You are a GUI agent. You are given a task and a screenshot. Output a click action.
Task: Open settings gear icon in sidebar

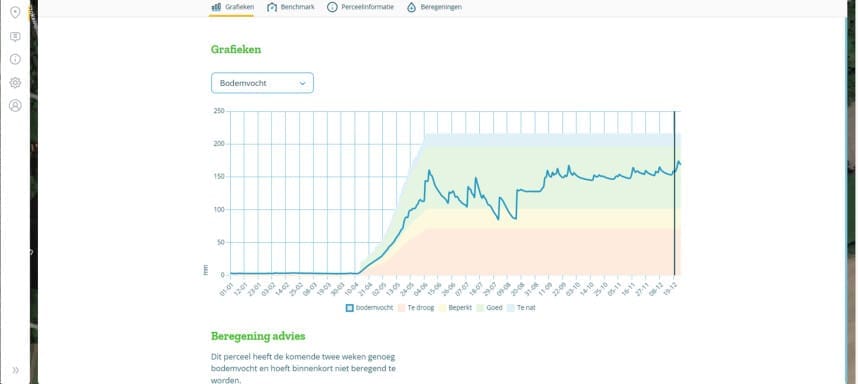[x=15, y=83]
